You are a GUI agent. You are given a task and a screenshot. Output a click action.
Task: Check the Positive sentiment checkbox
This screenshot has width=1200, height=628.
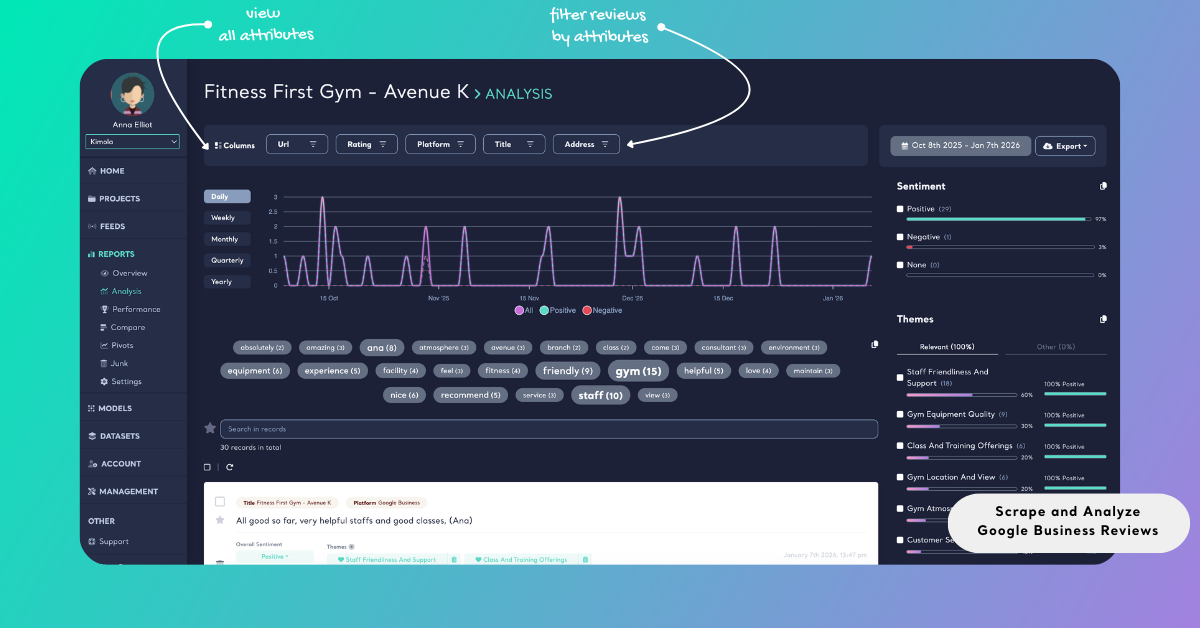tap(900, 209)
